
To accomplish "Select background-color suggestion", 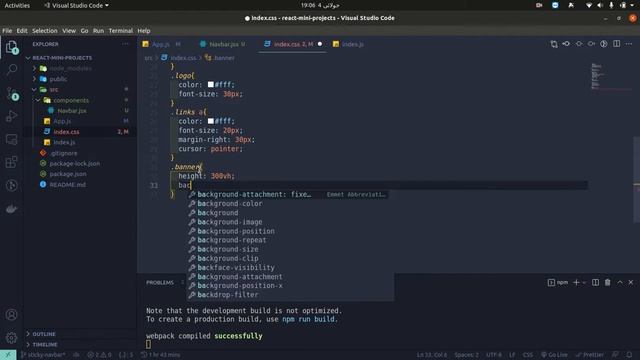I will [290, 204].
